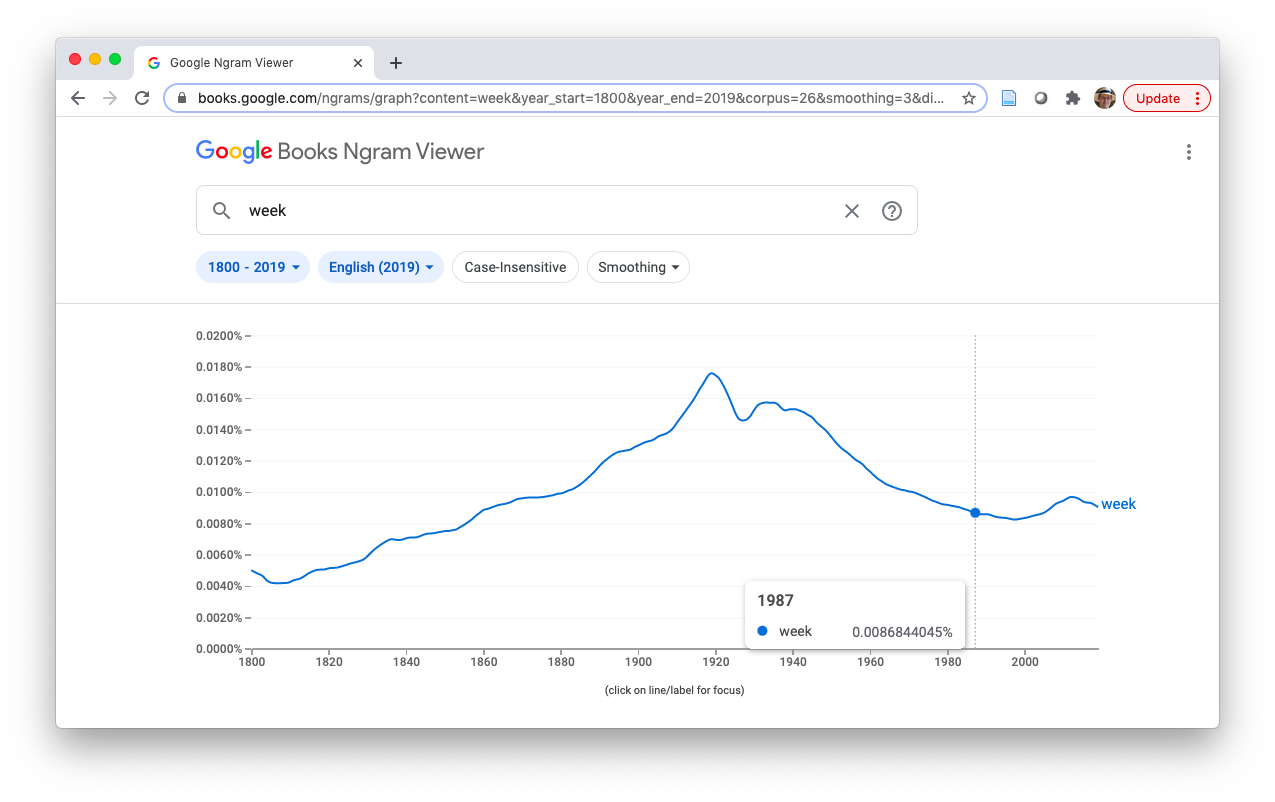Bookmark this page with the star icon
This screenshot has width=1275, height=802.
click(969, 98)
